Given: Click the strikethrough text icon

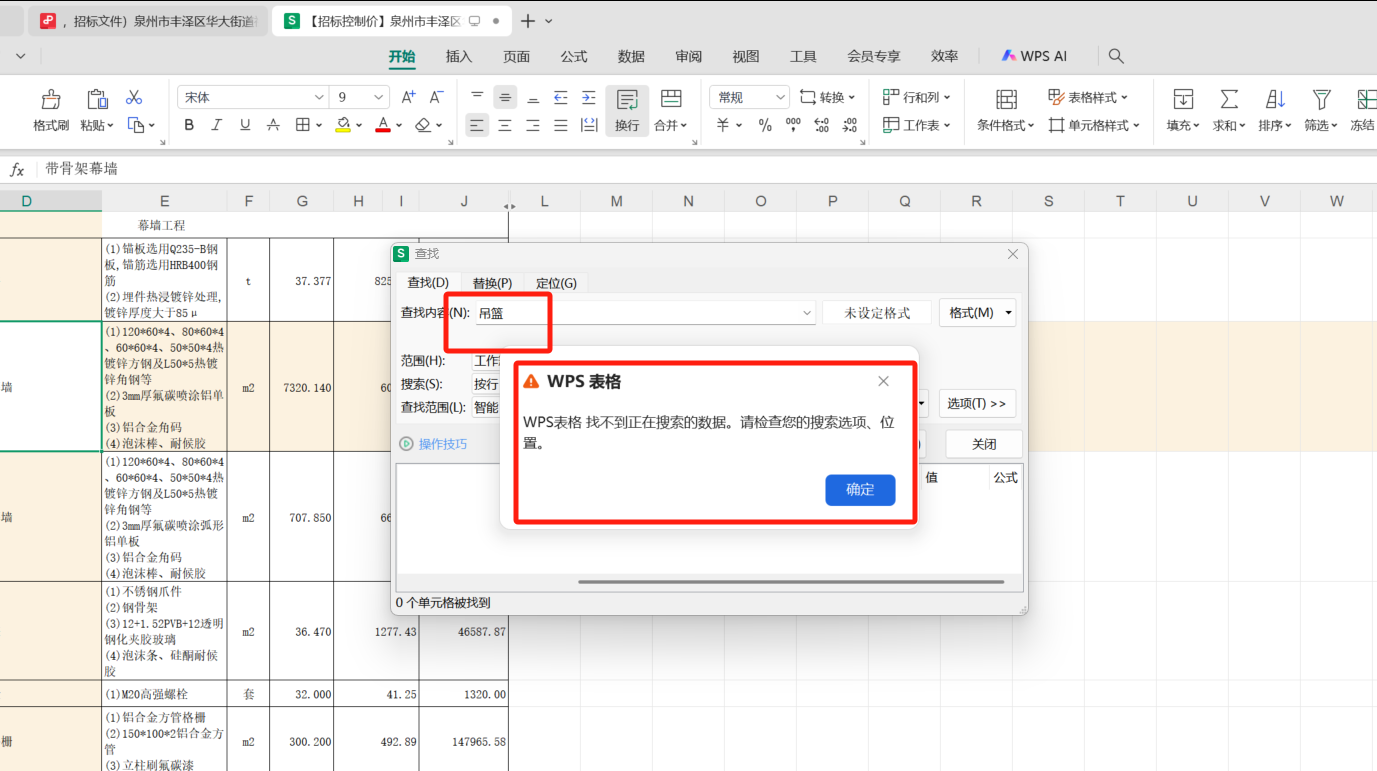Looking at the screenshot, I should click(273, 125).
